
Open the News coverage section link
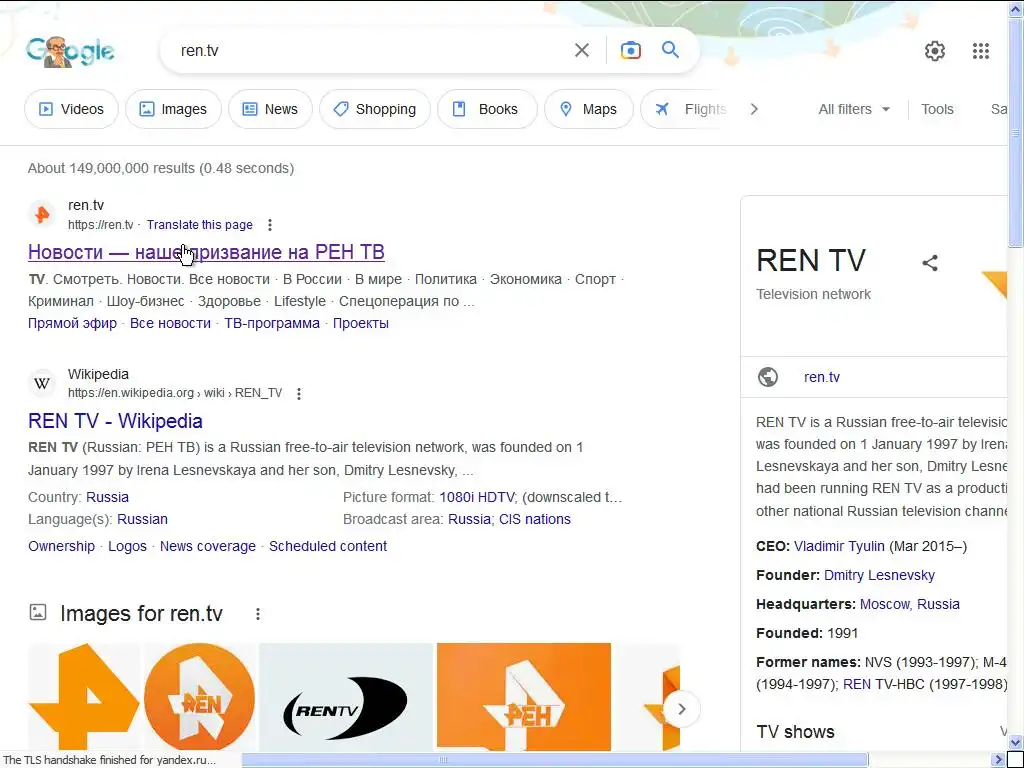click(208, 546)
